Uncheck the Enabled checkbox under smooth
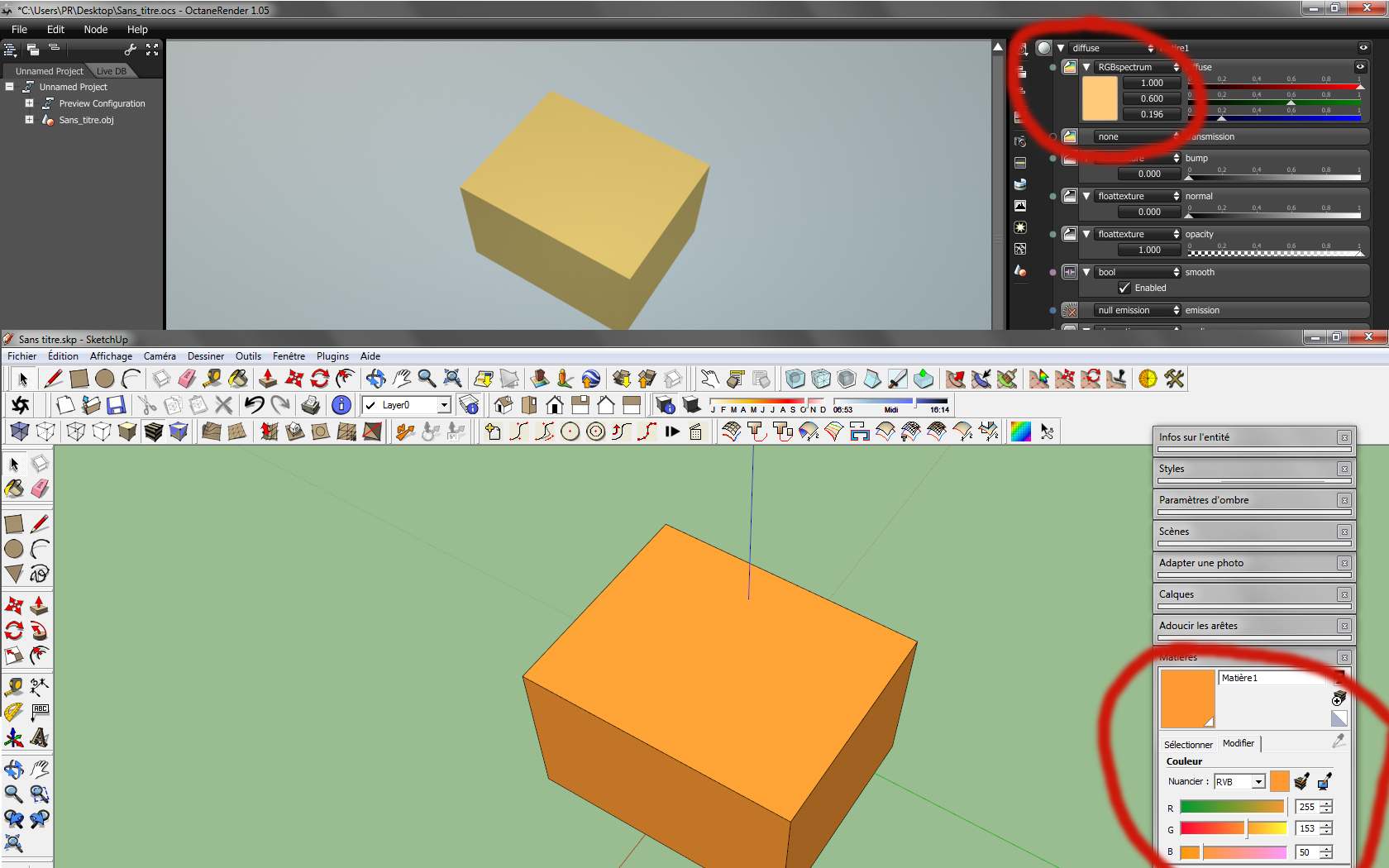Image resolution: width=1389 pixels, height=868 pixels. (x=1124, y=288)
